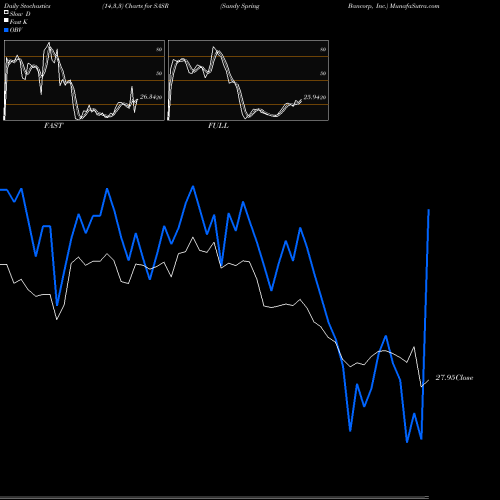
Task: Select the FAST stochastic chart thumbnail
Action: point(84,80)
